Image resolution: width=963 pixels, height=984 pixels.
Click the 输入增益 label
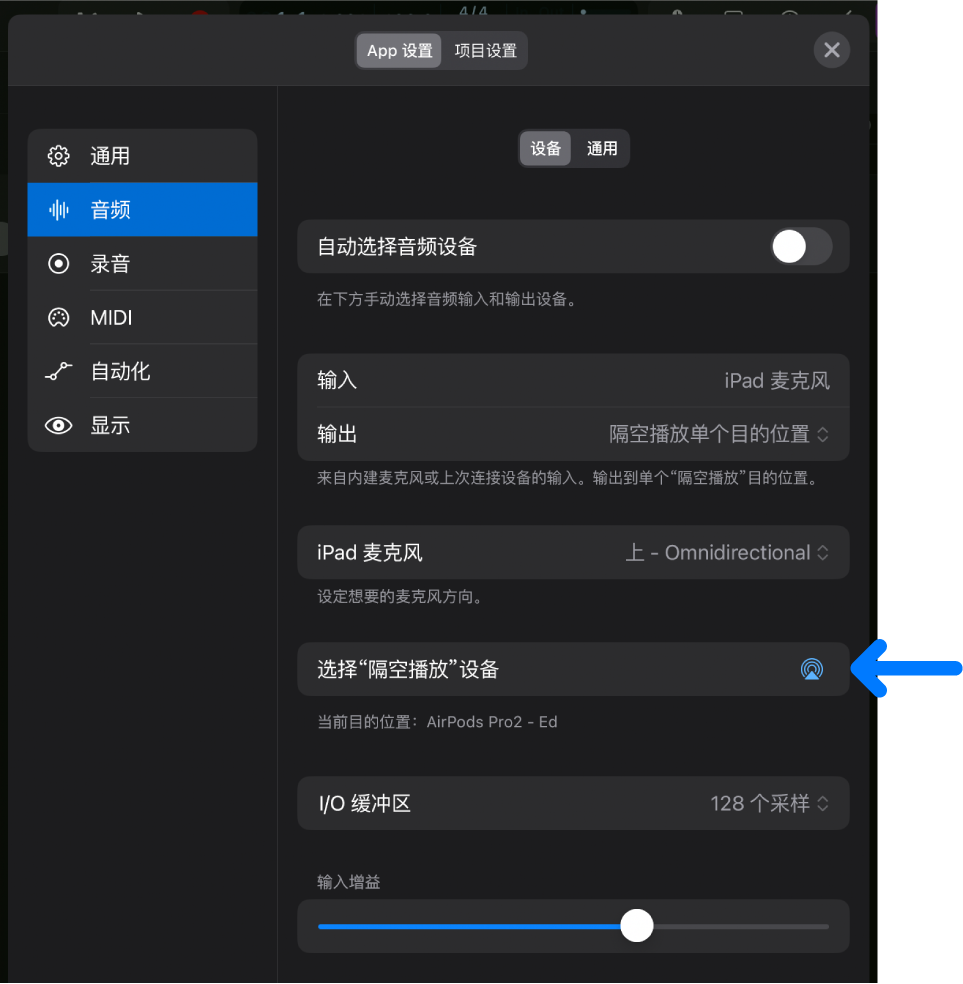click(x=349, y=882)
